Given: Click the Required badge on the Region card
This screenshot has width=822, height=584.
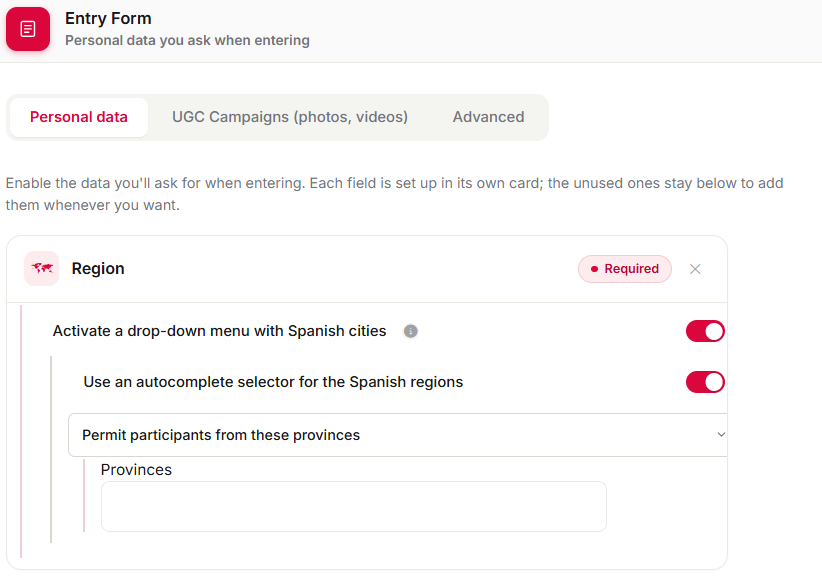Looking at the screenshot, I should point(625,269).
